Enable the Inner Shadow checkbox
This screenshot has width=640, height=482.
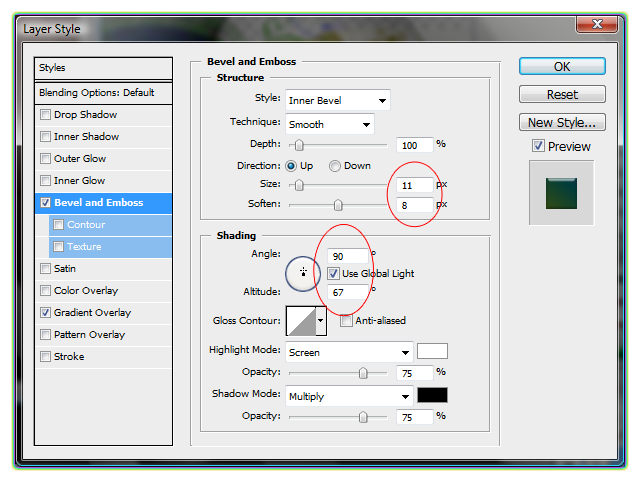pos(45,136)
